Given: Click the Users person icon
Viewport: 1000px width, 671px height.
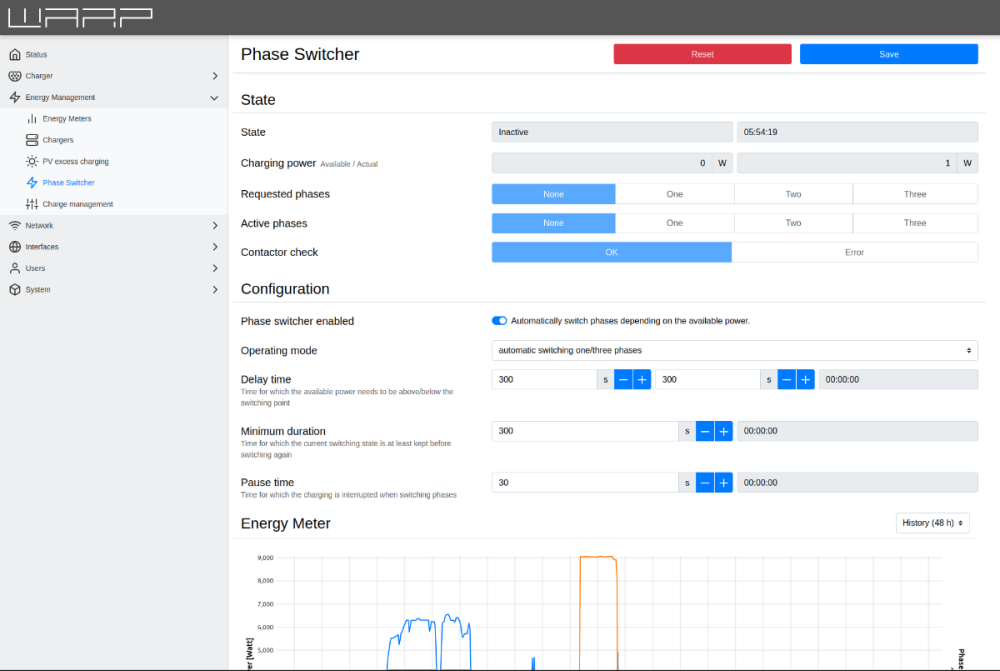Looking at the screenshot, I should tap(15, 268).
